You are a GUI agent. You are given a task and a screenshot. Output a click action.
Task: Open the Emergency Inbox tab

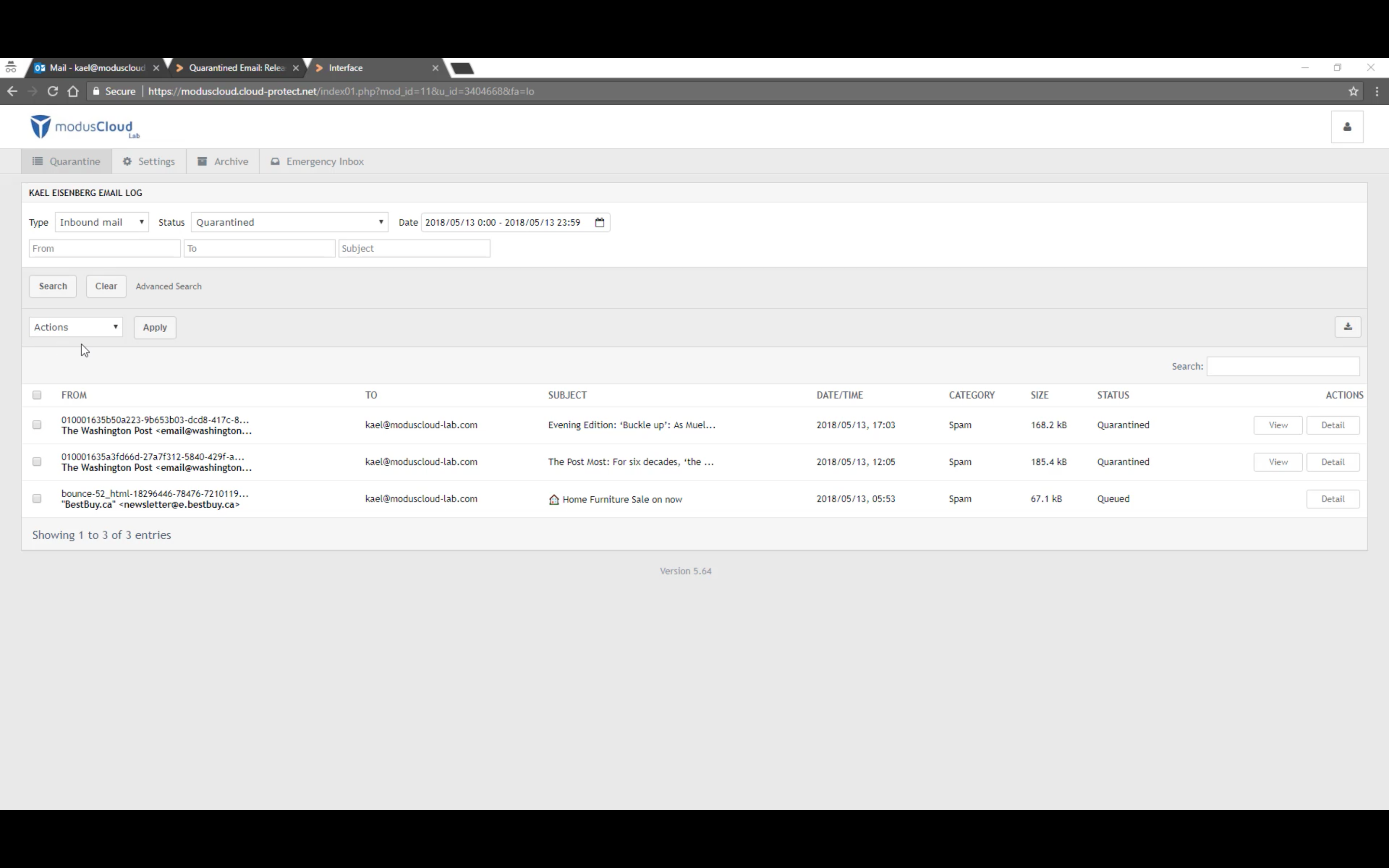pyautogui.click(x=317, y=162)
